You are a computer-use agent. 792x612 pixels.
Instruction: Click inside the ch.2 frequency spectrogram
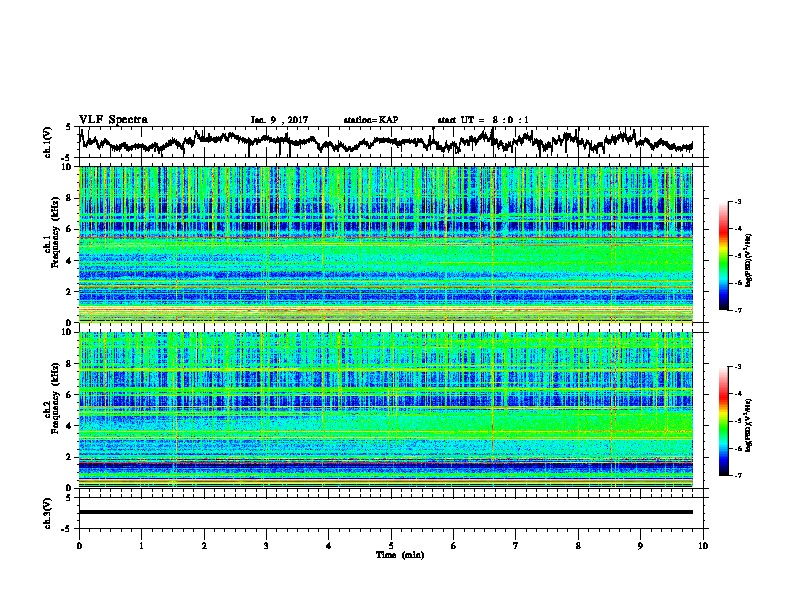[x=386, y=410]
